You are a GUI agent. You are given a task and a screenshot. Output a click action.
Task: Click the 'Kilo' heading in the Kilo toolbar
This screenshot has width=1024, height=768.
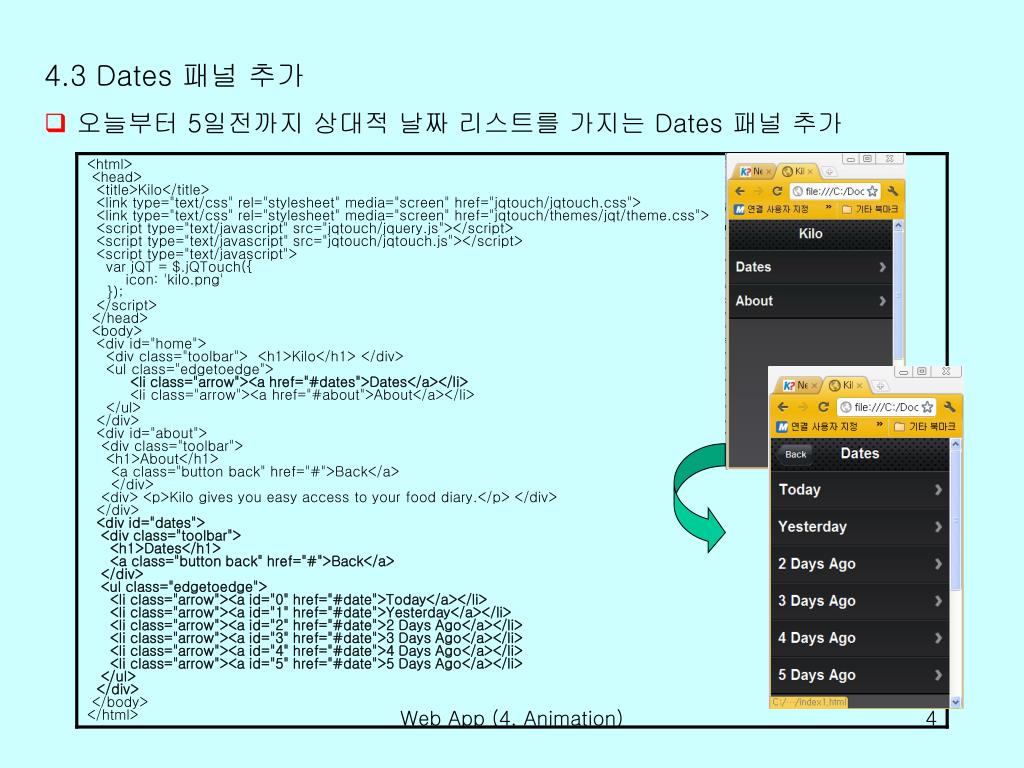810,234
